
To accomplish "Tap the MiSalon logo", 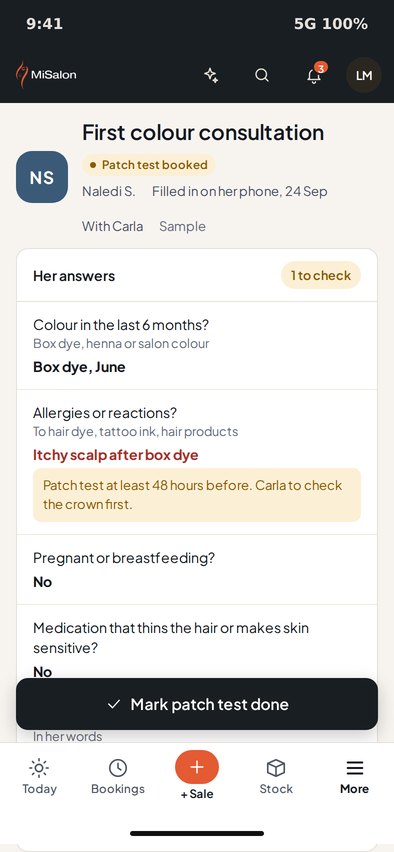I will [x=46, y=75].
